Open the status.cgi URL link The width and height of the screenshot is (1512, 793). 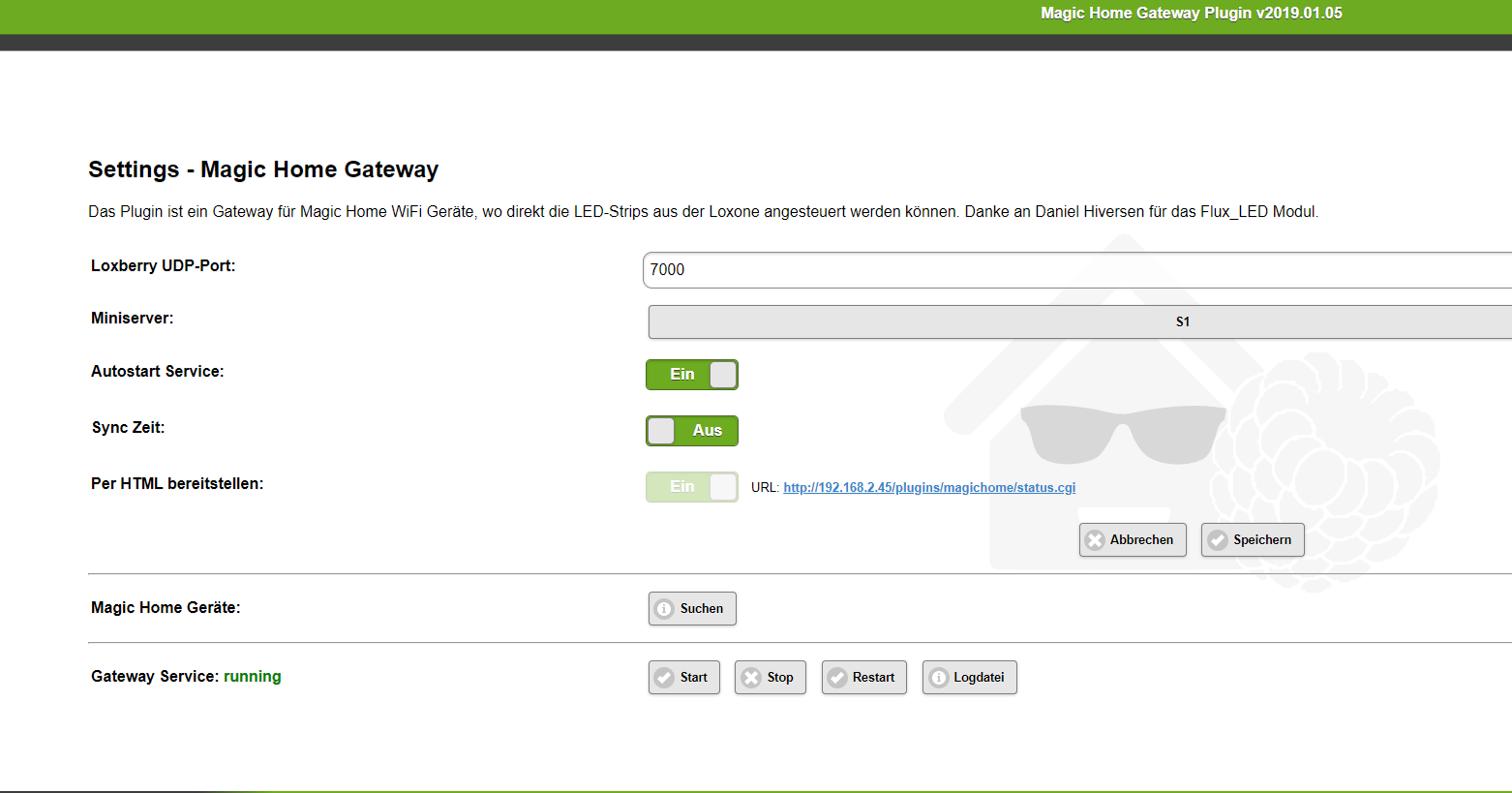(x=929, y=488)
